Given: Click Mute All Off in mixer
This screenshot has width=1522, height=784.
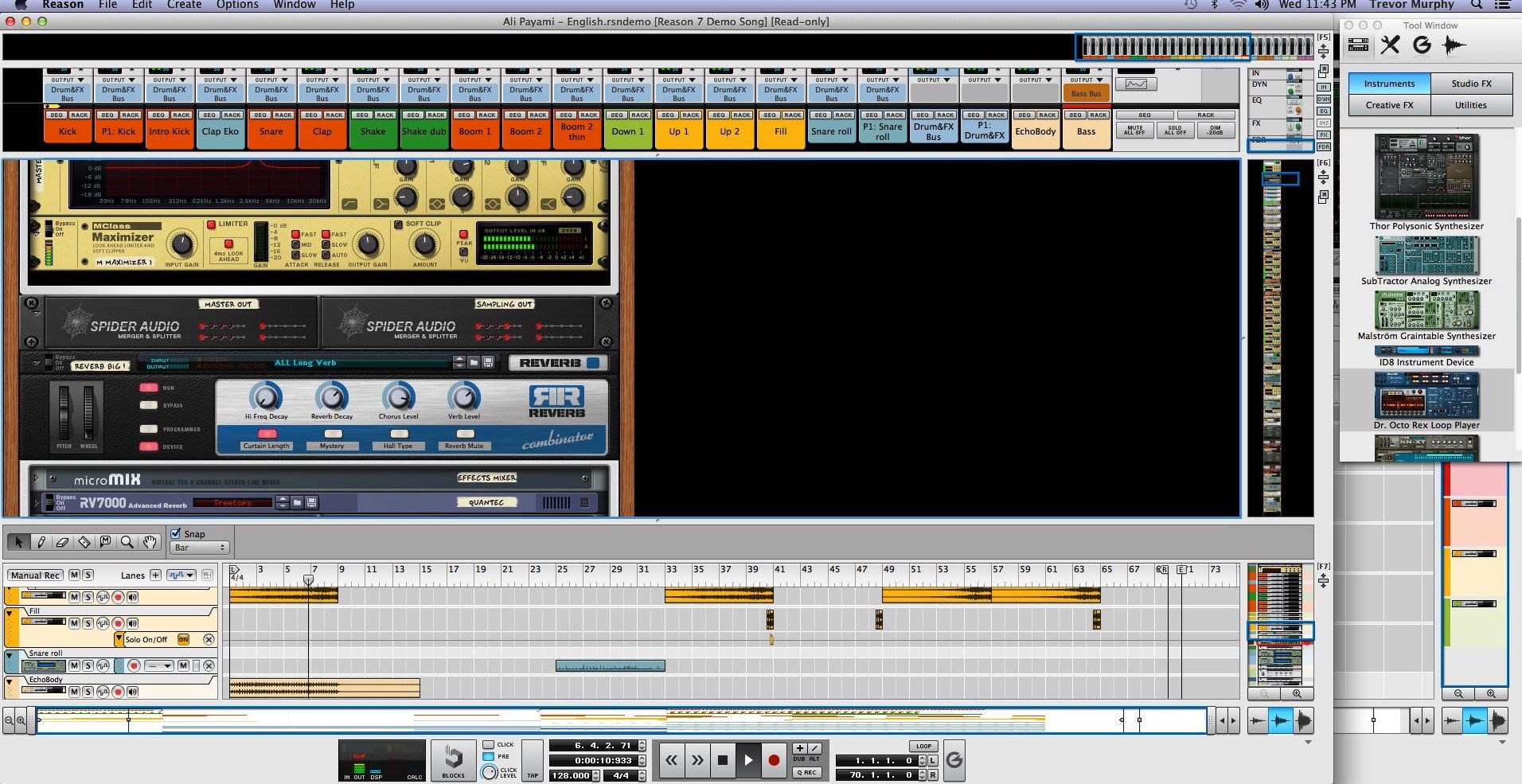Looking at the screenshot, I should tap(1135, 130).
